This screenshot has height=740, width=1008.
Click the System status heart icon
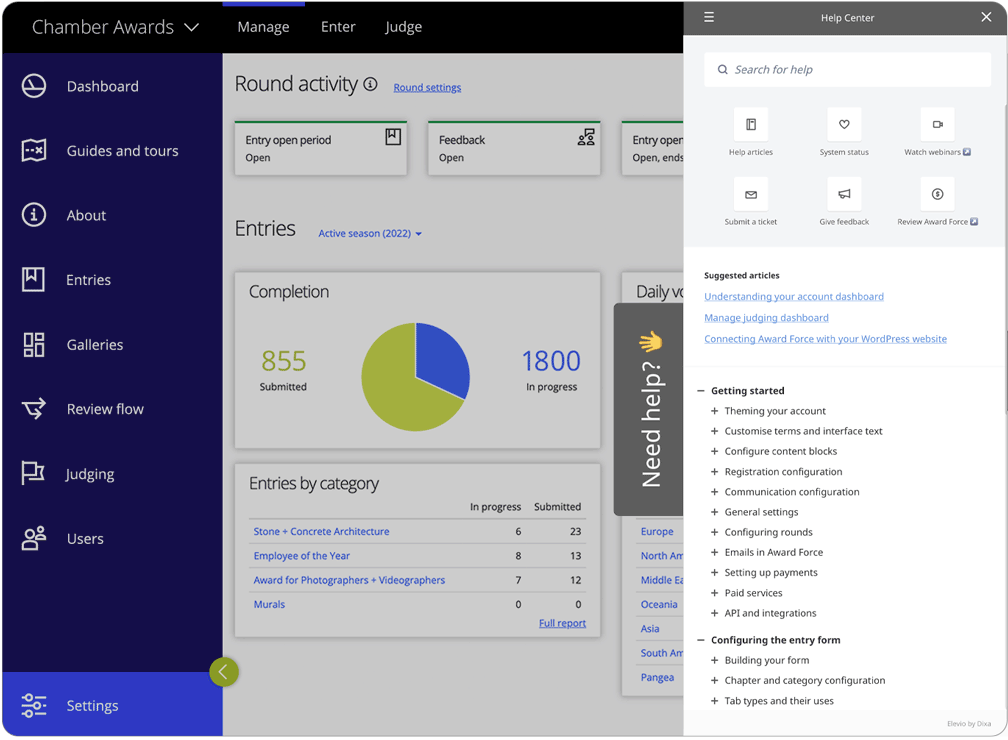pyautogui.click(x=844, y=125)
